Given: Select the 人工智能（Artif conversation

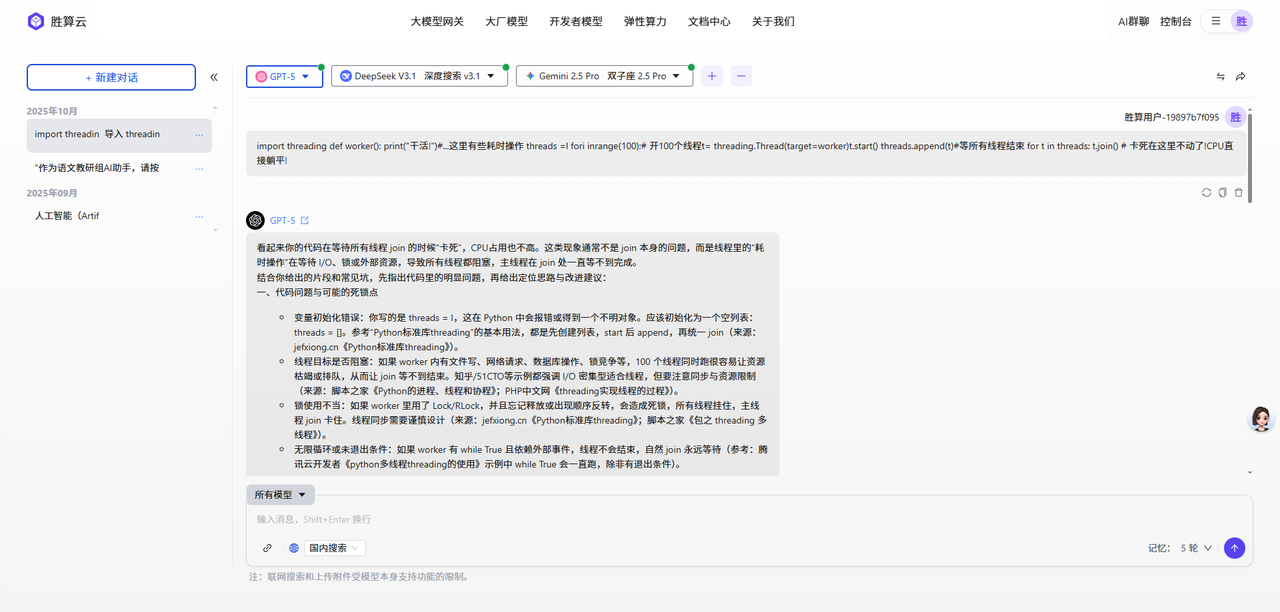Looking at the screenshot, I should click(x=119, y=216).
